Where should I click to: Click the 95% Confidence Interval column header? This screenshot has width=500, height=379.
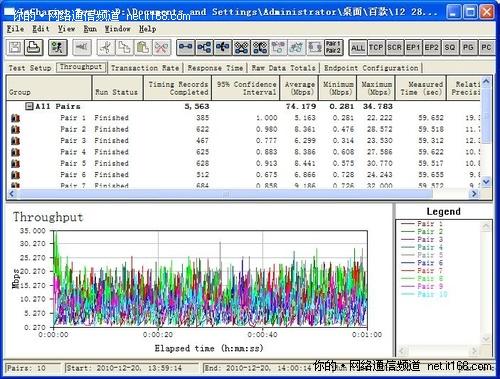point(246,88)
